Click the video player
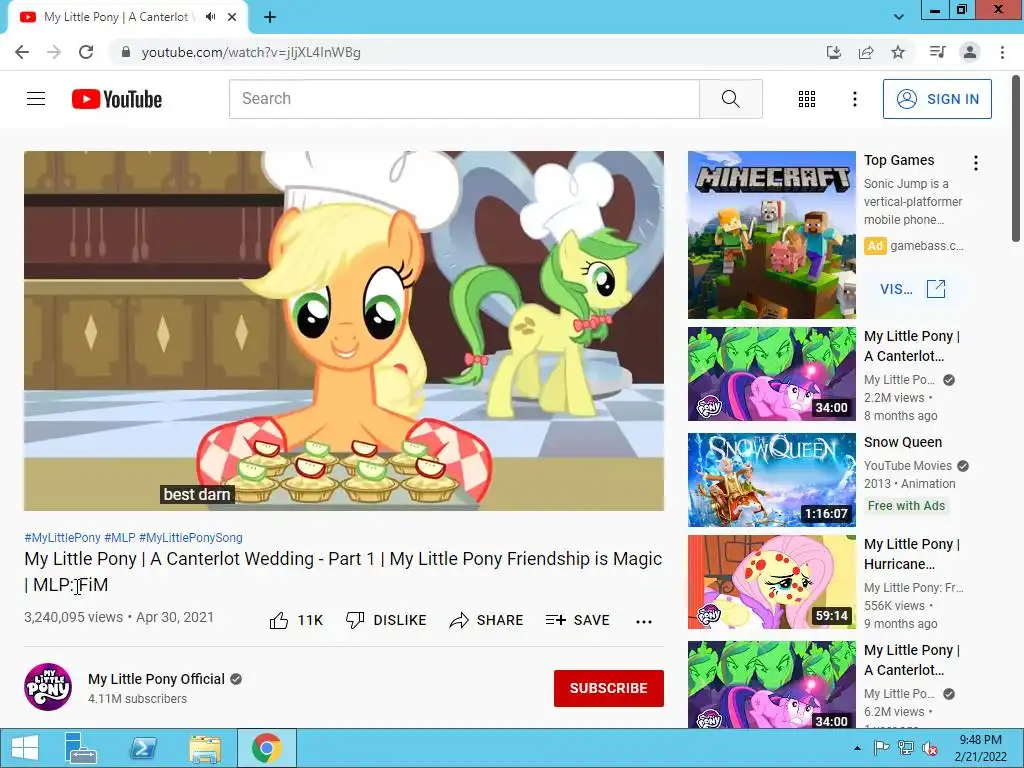This screenshot has width=1024, height=768. [x=344, y=331]
